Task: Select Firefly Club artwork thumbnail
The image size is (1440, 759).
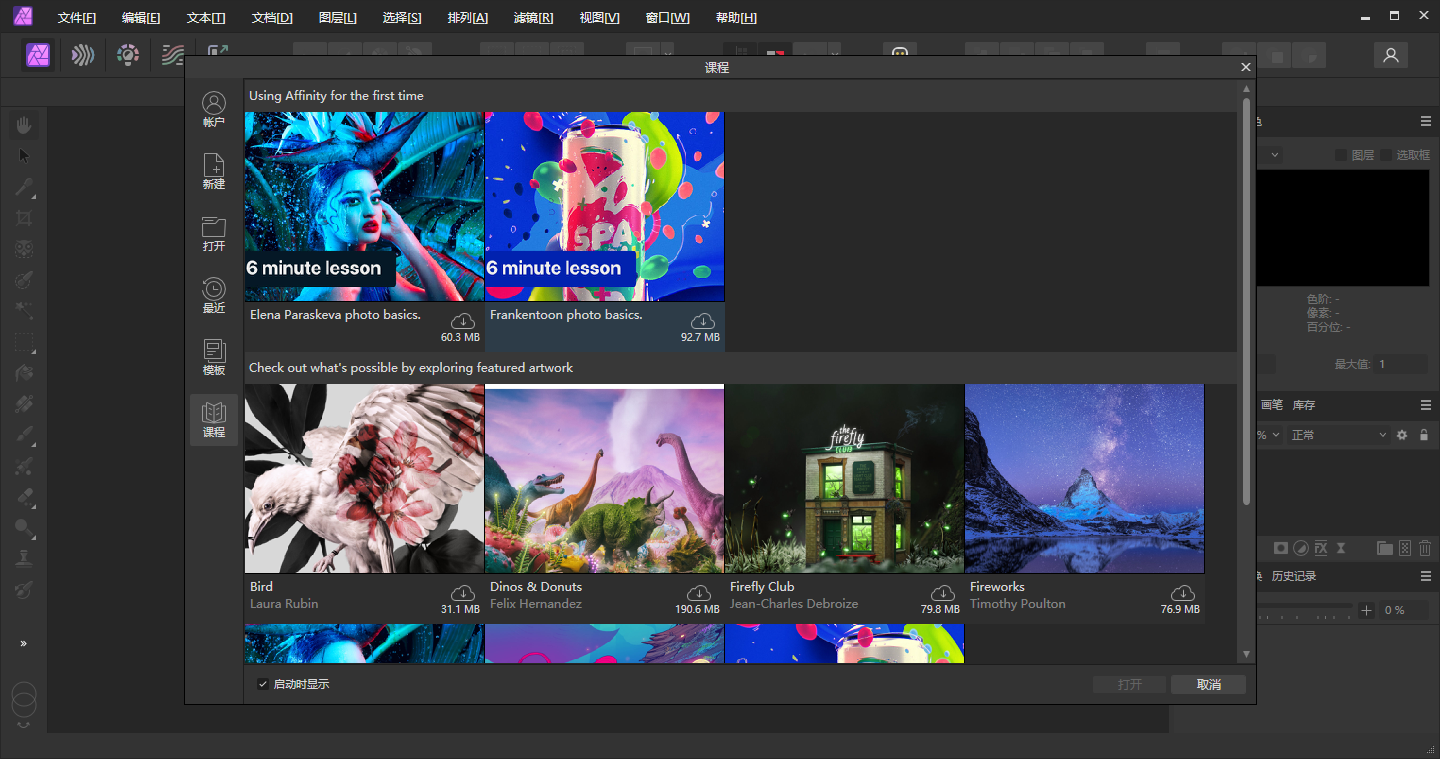Action: point(844,479)
